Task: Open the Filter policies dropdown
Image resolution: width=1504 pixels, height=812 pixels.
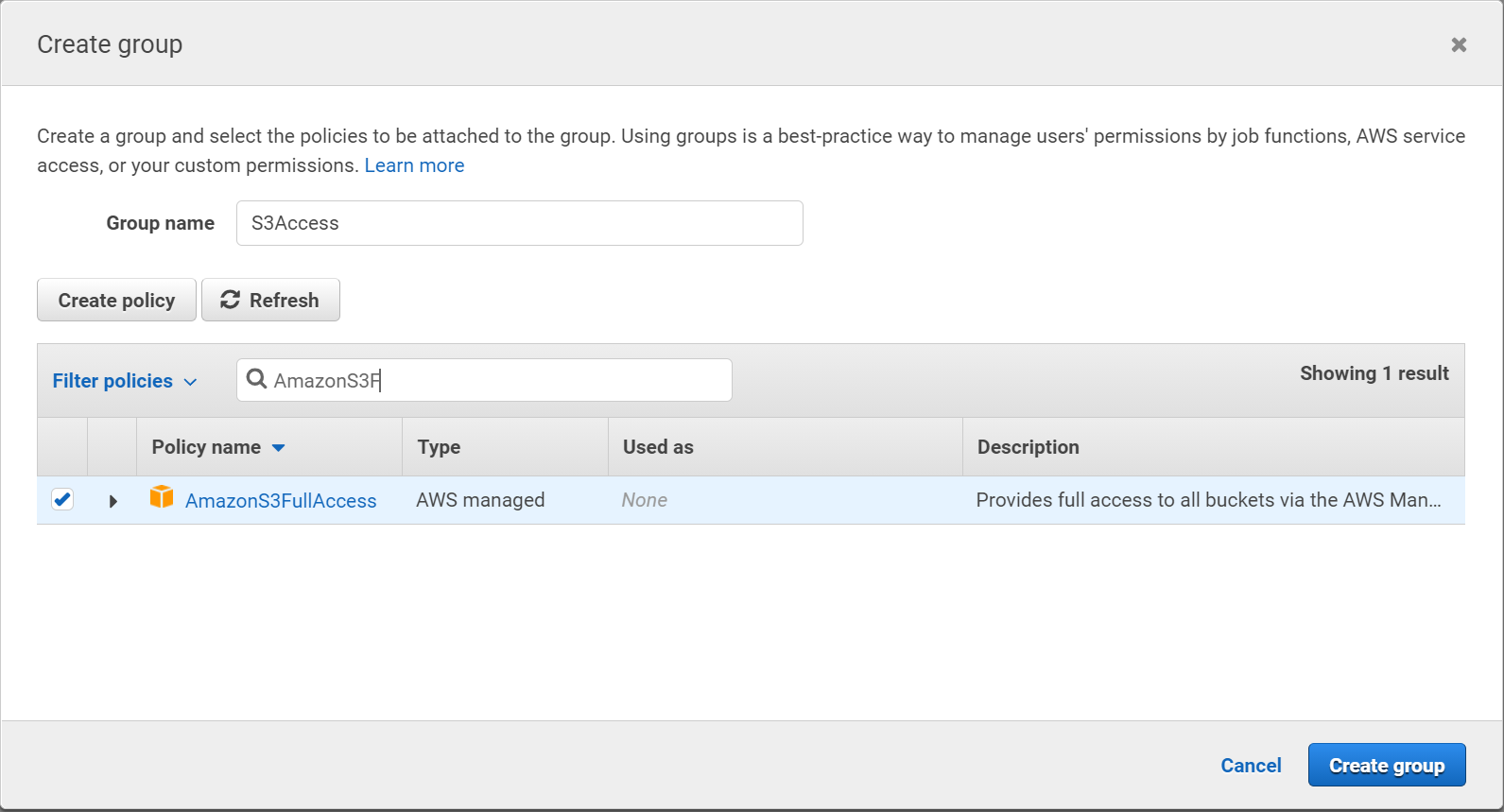Action: [124, 381]
